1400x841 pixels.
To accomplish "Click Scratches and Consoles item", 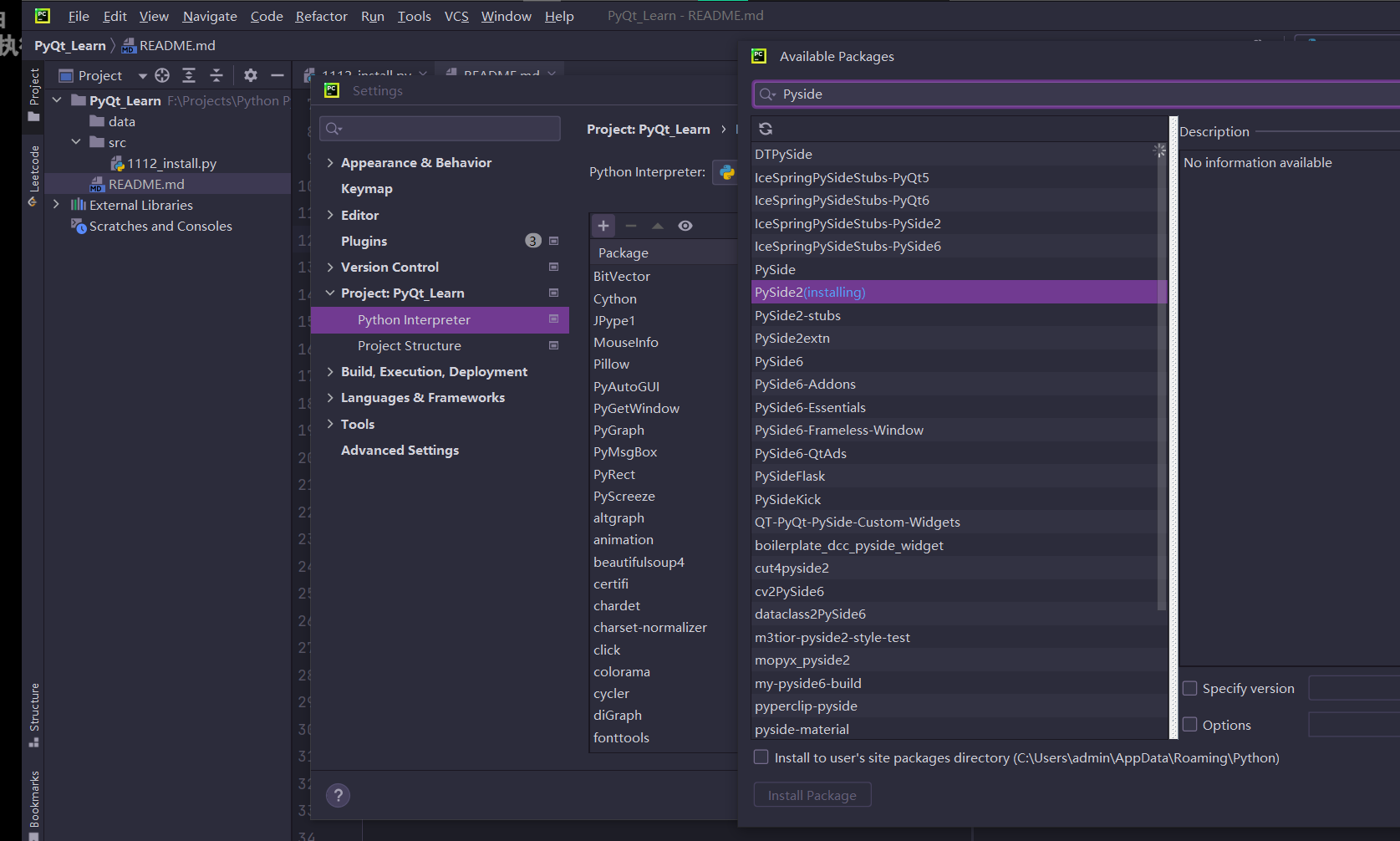I will click(x=160, y=227).
